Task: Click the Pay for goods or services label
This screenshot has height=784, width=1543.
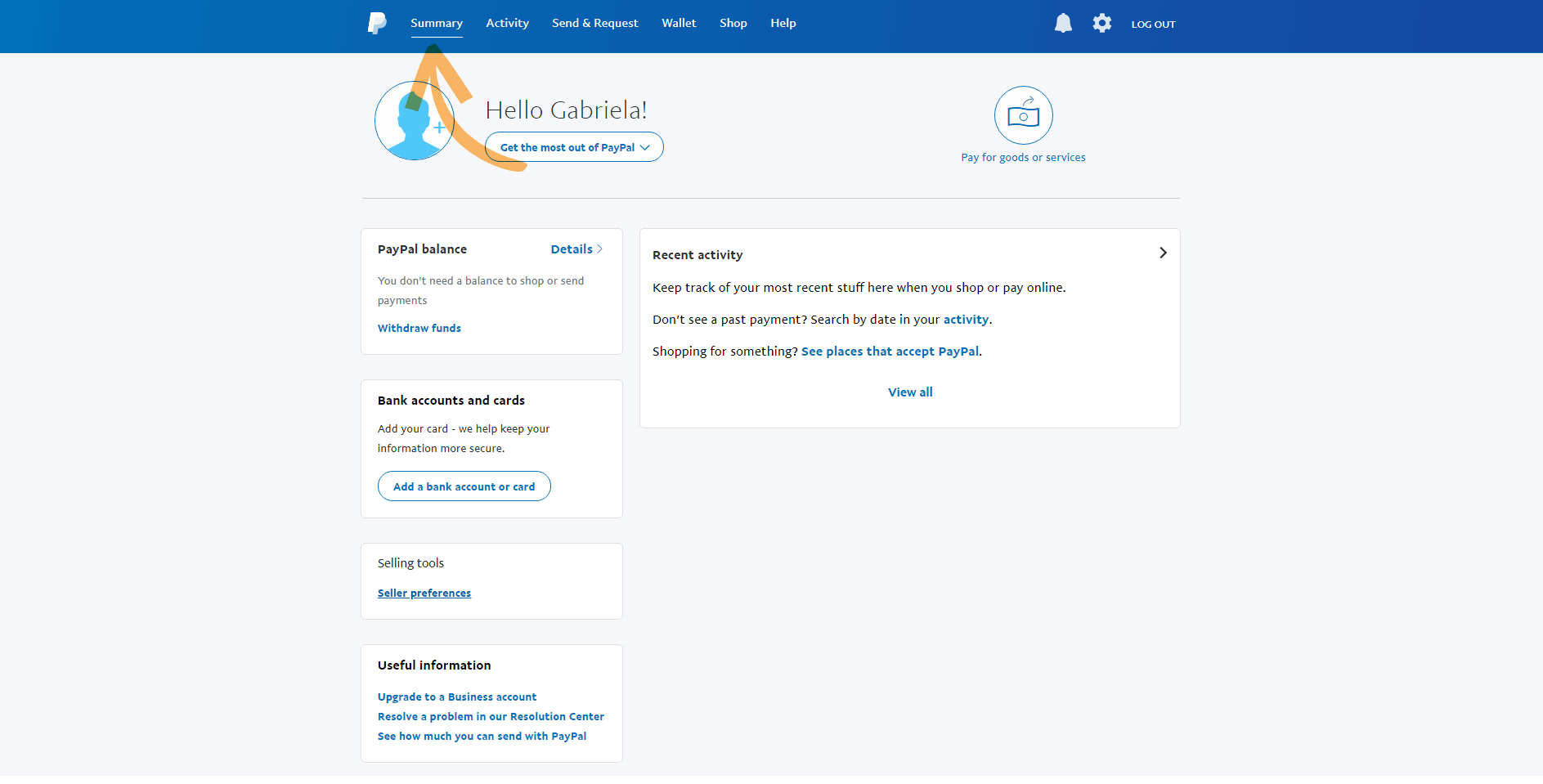Action: 1023,157
